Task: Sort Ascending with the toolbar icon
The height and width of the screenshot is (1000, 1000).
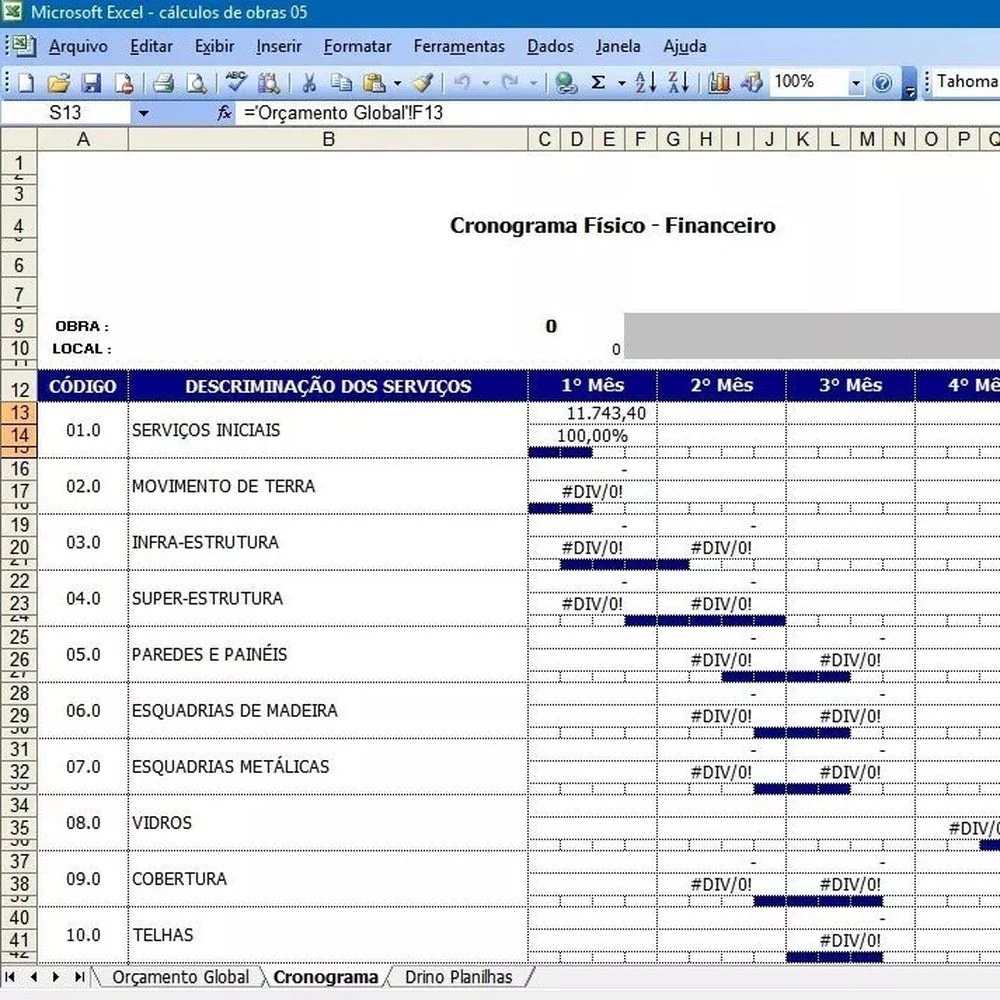Action: pos(645,82)
